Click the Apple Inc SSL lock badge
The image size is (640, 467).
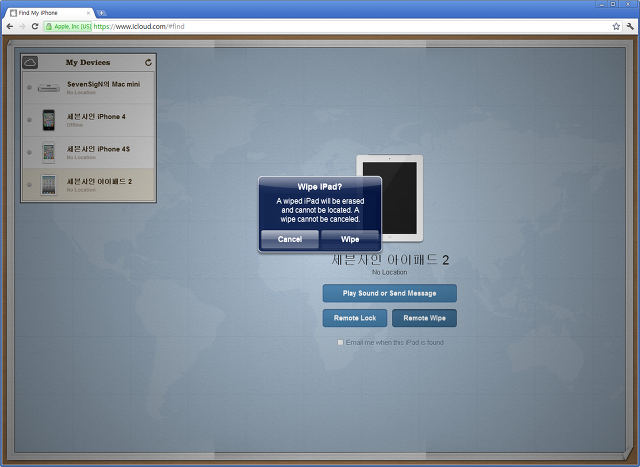68,27
